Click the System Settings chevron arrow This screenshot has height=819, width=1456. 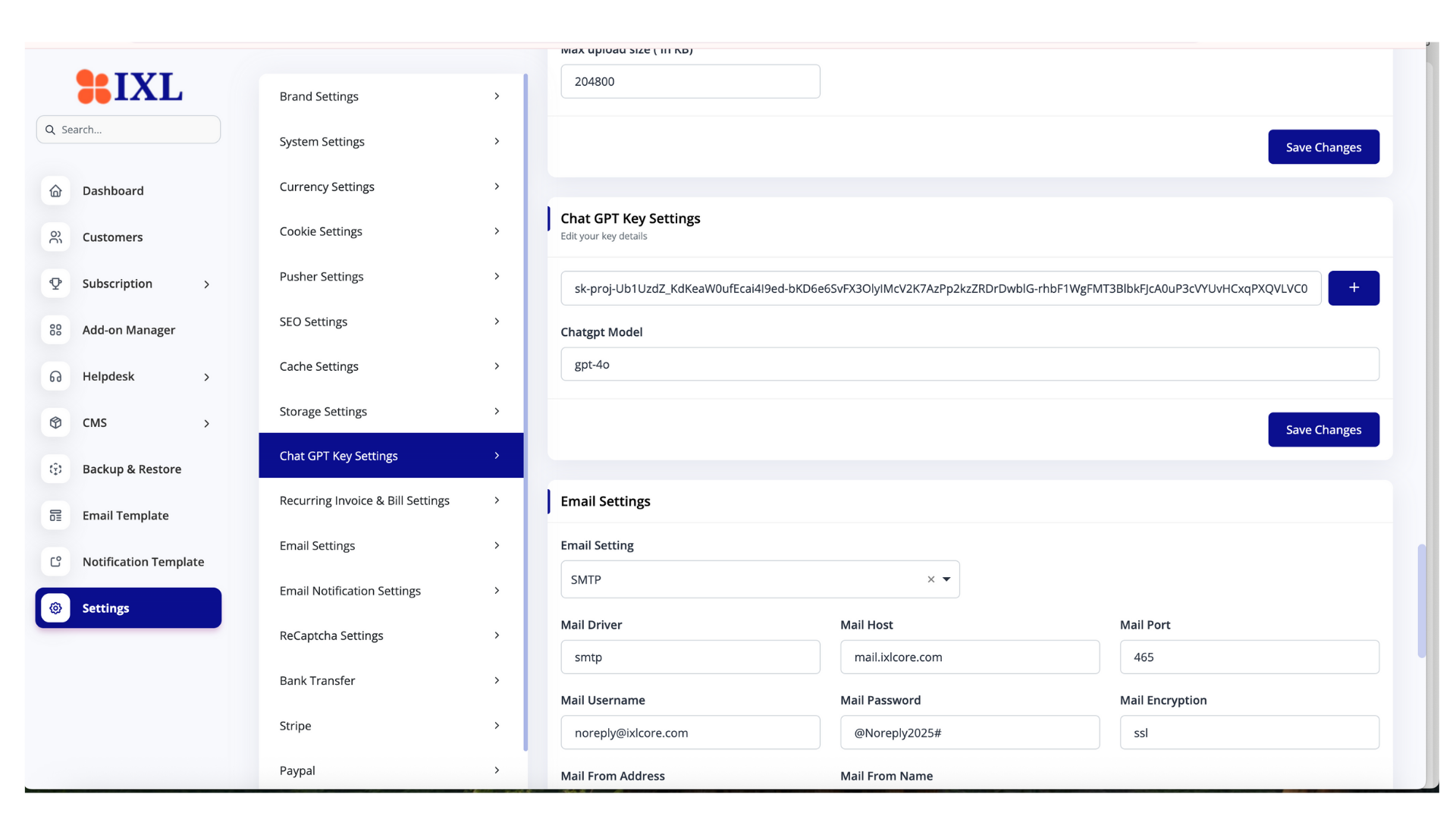(497, 141)
